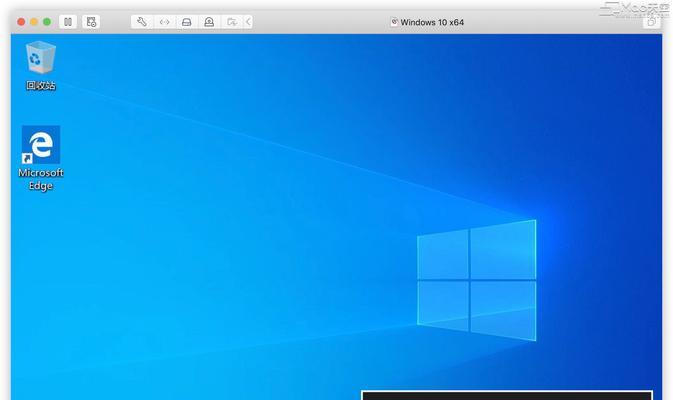This screenshot has width=673, height=400.
Task: Click the shared folders icon
Action: pyautogui.click(x=232, y=22)
